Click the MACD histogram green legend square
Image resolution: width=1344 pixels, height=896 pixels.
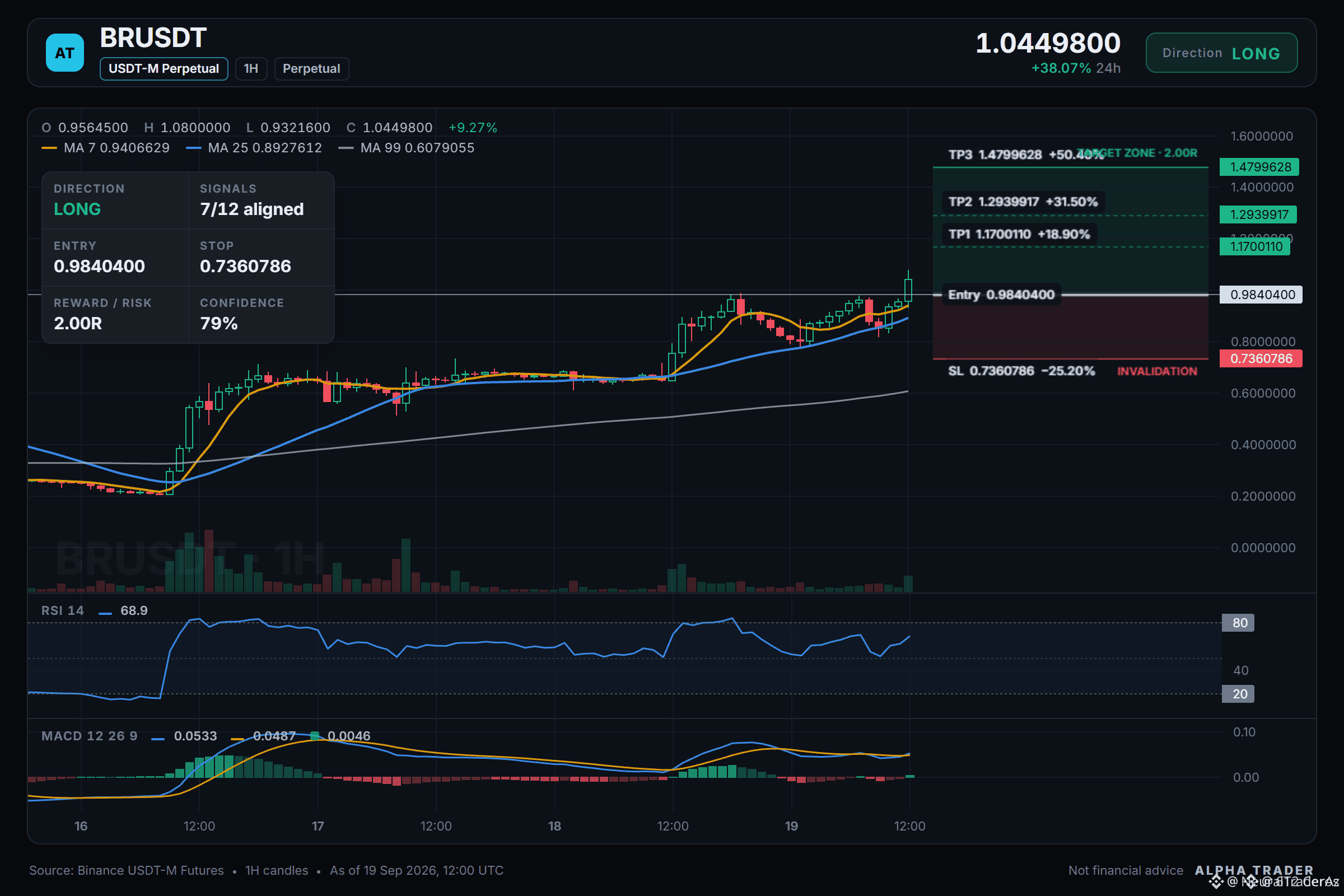click(x=314, y=736)
